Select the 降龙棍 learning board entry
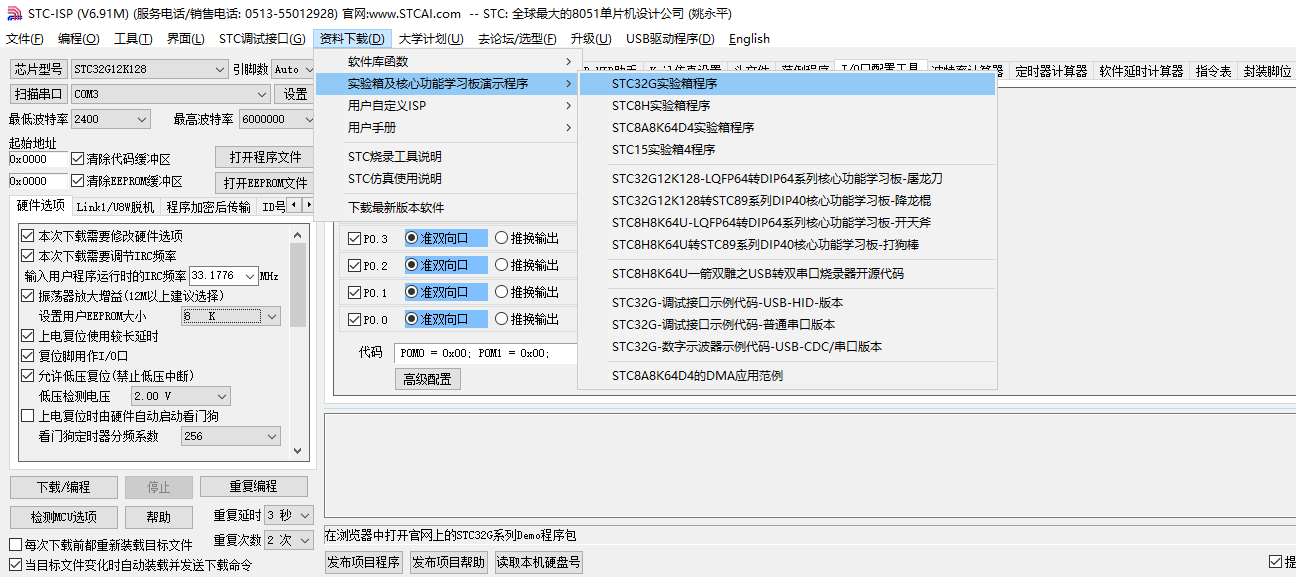The width and height of the screenshot is (1296, 577). click(788, 201)
